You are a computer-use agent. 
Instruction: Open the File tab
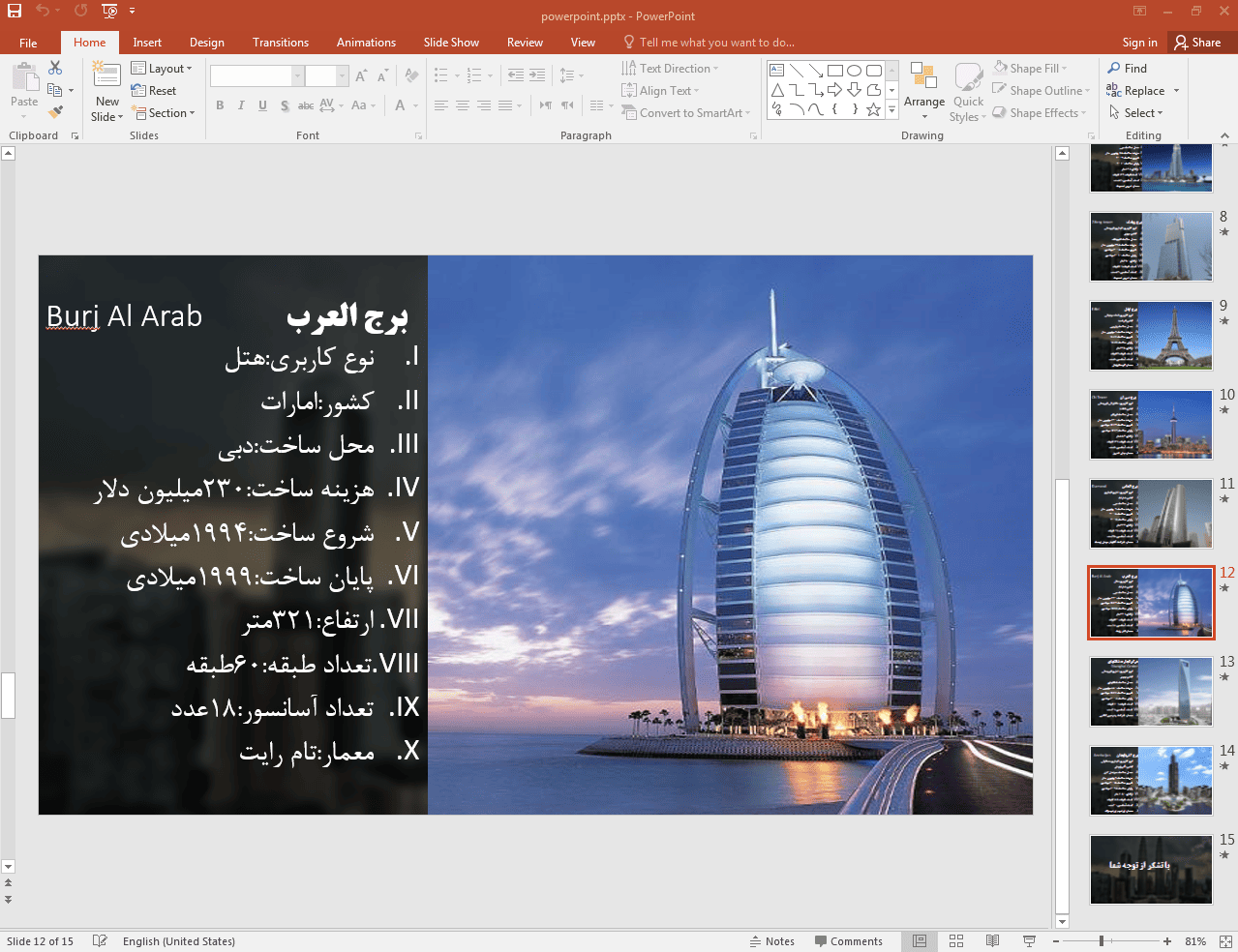coord(28,43)
